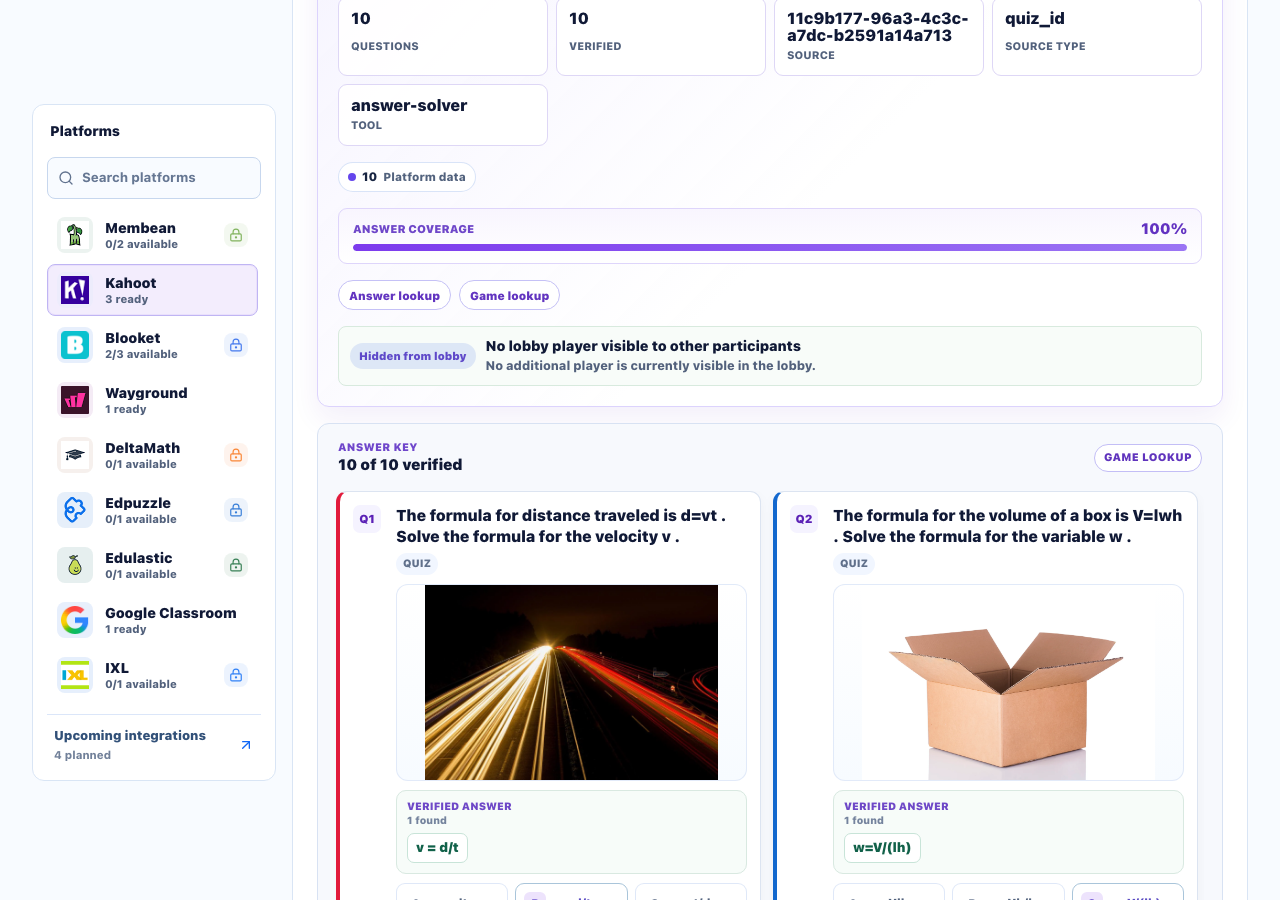This screenshot has width=1280, height=900.
Task: Click the Google Classroom logo icon
Action: (75, 620)
